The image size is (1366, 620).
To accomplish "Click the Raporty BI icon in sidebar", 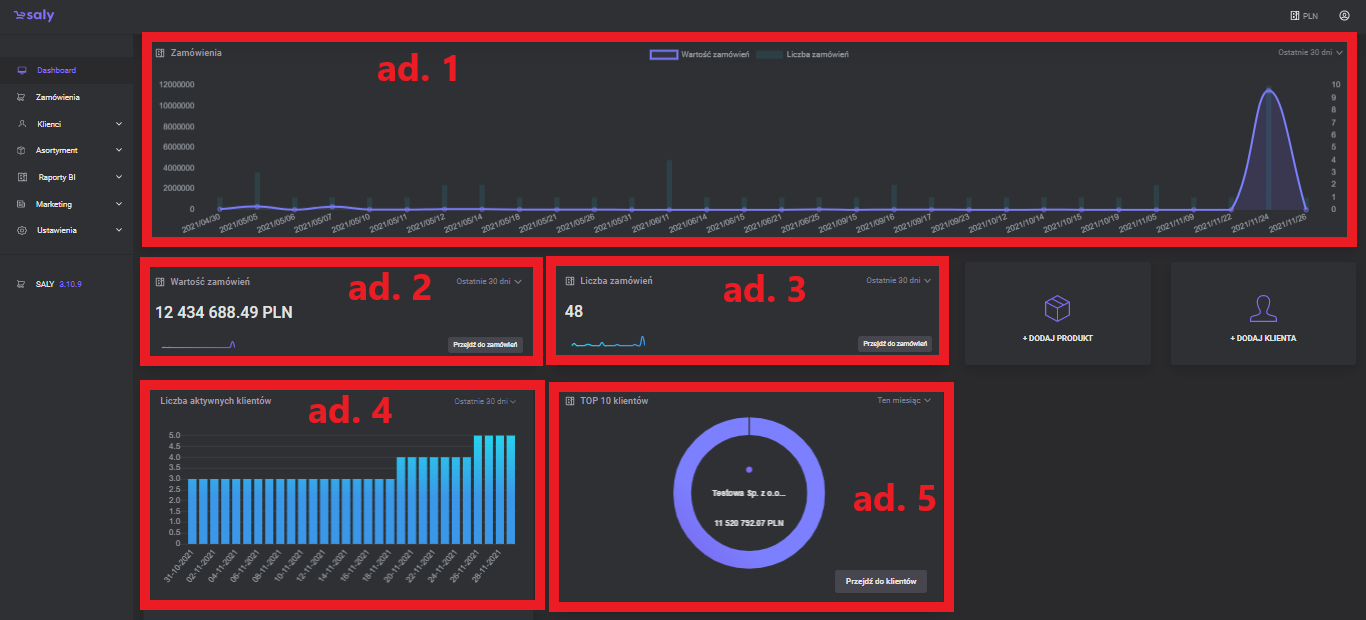I will point(22,177).
